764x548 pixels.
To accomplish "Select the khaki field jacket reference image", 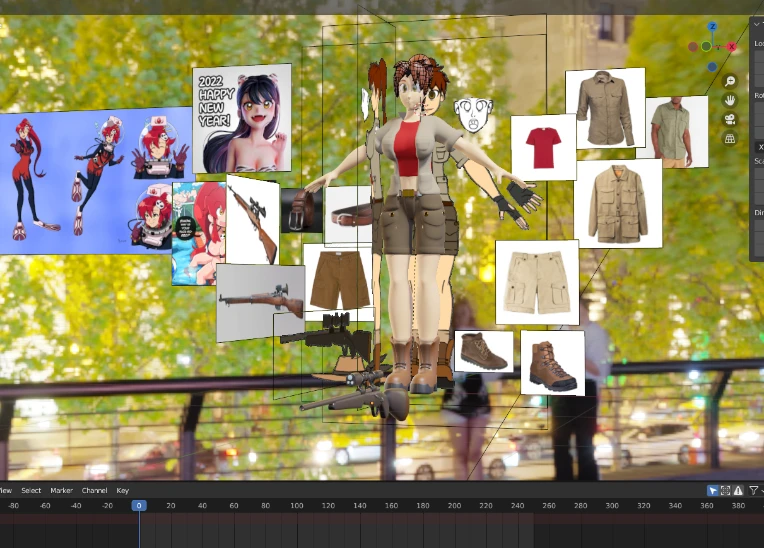I will tap(618, 204).
